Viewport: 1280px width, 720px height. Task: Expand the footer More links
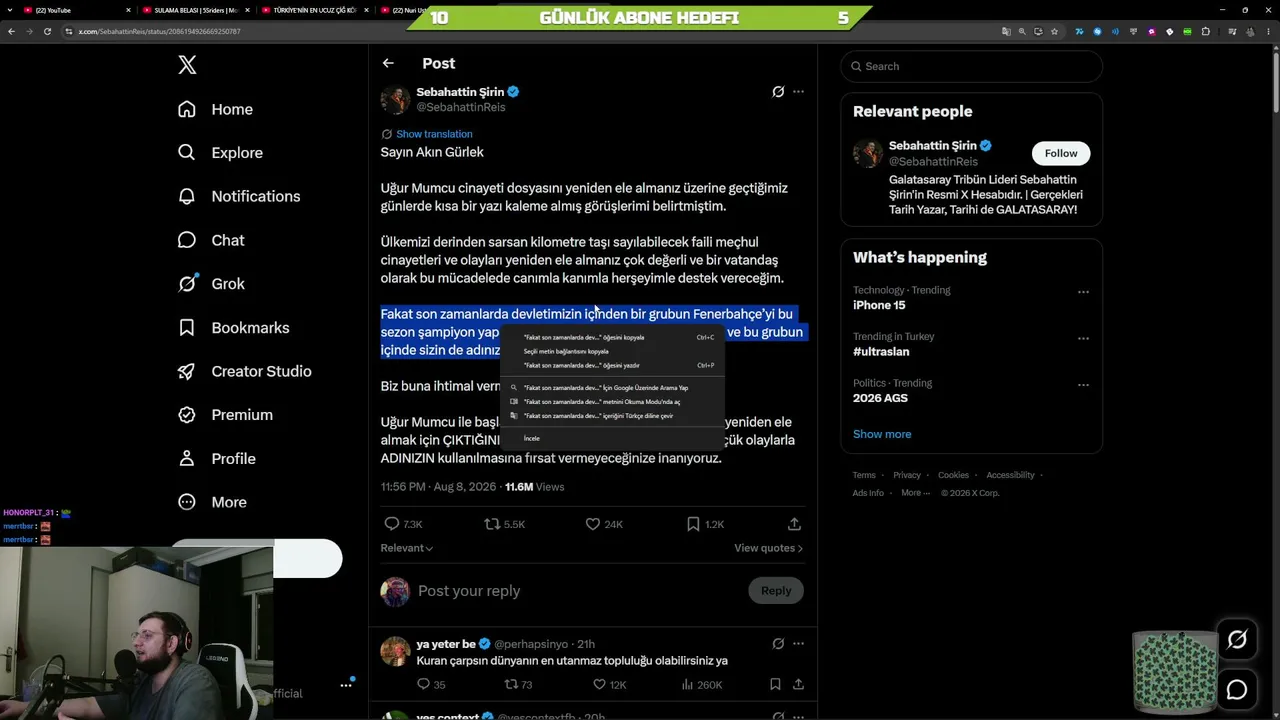914,493
